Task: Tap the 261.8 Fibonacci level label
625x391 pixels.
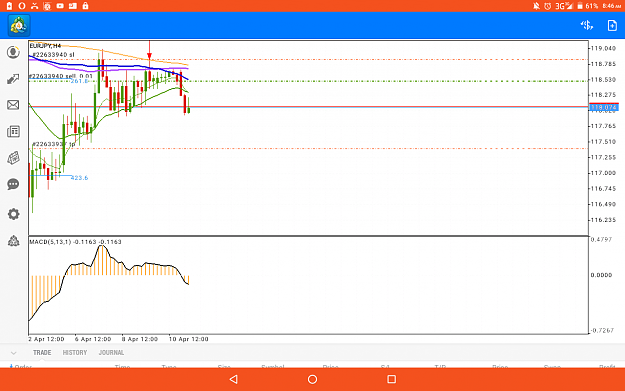Action: coord(79,81)
